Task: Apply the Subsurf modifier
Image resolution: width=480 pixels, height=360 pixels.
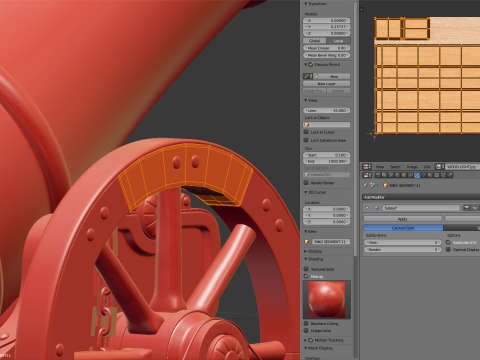Action: tap(403, 219)
